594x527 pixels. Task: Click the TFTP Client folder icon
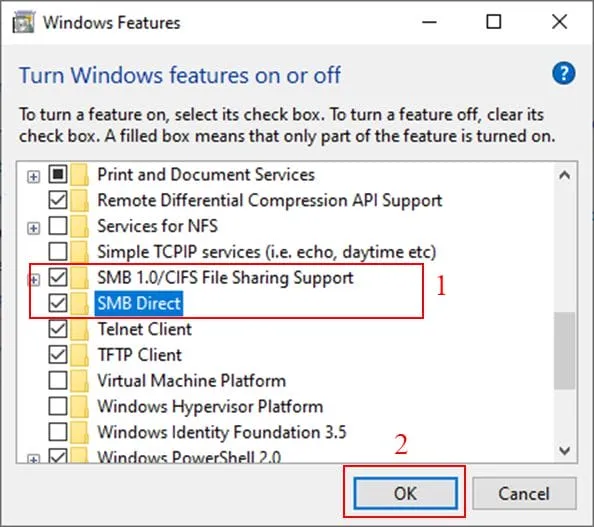tap(79, 355)
